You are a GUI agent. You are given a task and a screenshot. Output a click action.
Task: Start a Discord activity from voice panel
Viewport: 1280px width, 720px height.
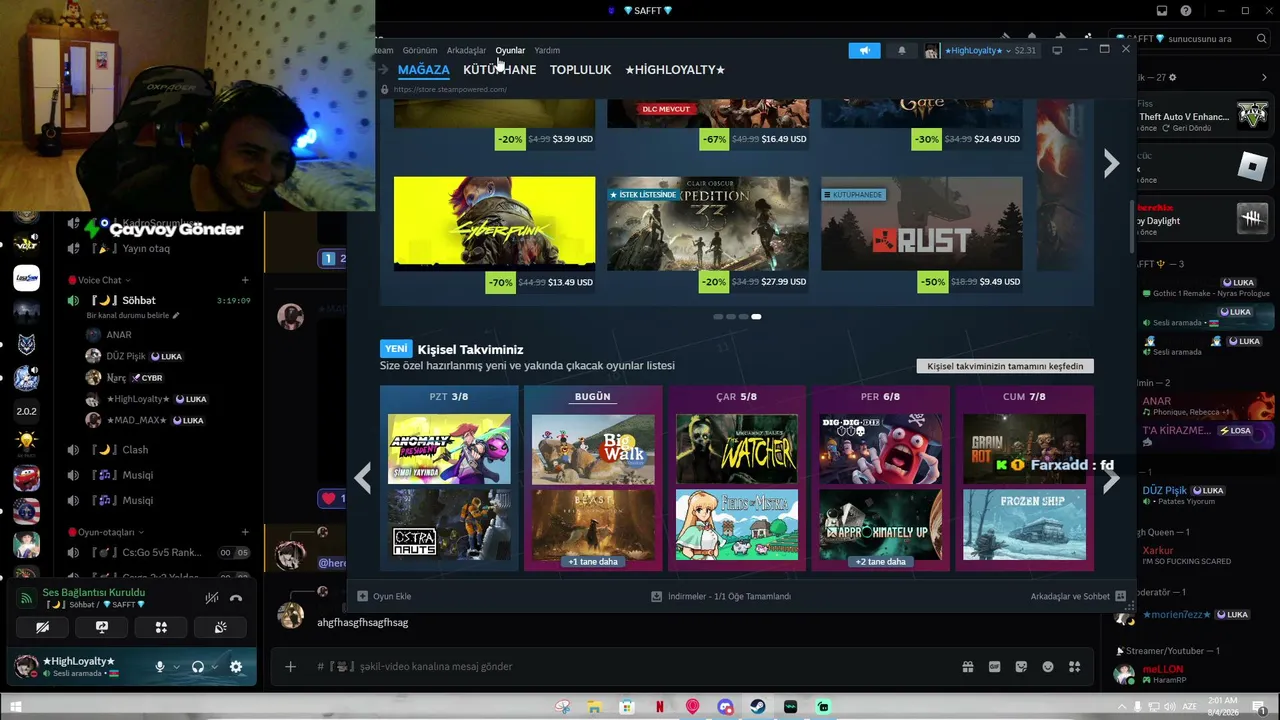click(x=161, y=627)
